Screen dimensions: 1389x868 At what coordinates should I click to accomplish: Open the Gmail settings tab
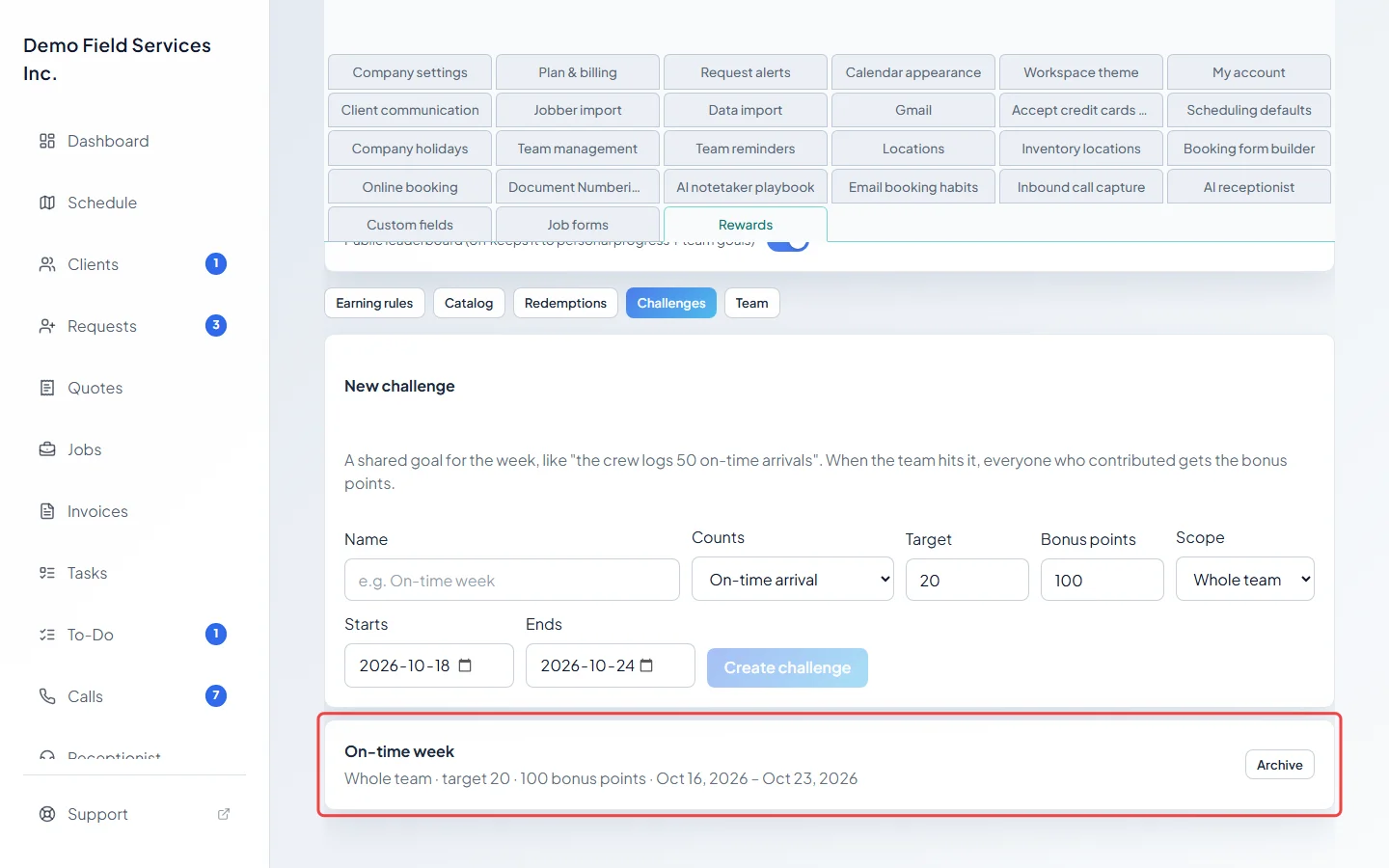coord(913,110)
